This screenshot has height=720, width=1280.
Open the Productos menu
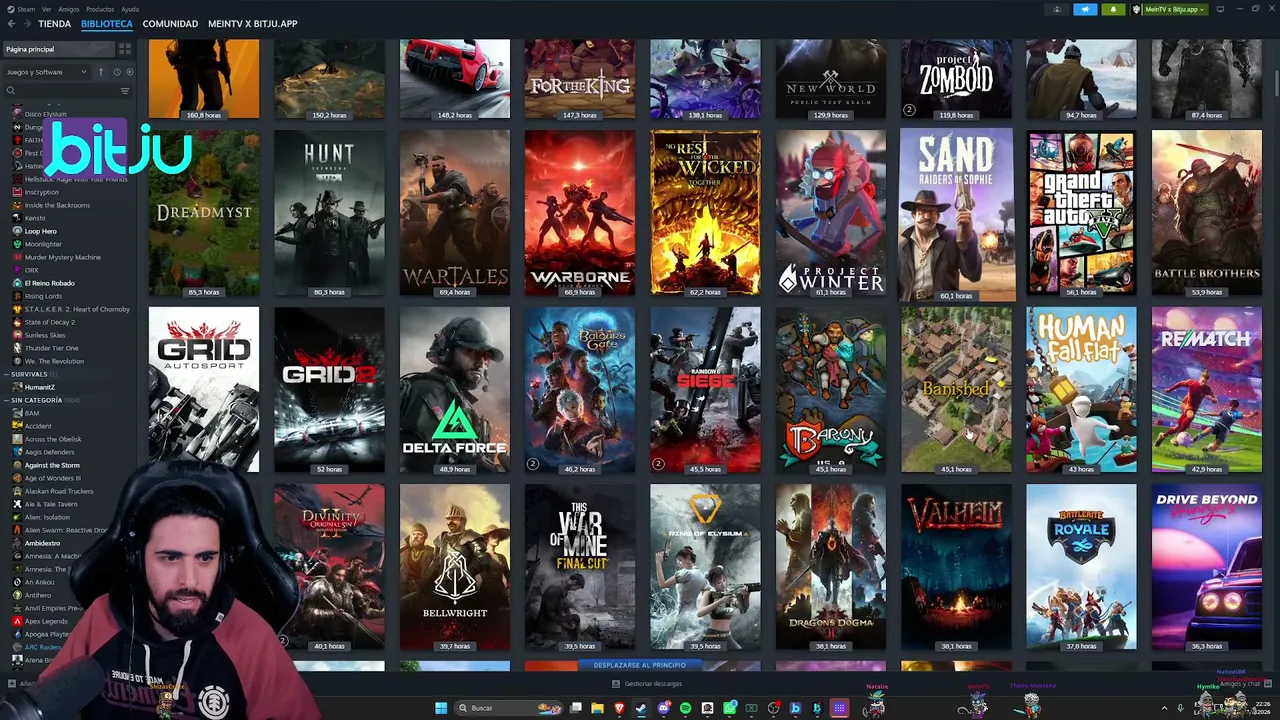(100, 9)
